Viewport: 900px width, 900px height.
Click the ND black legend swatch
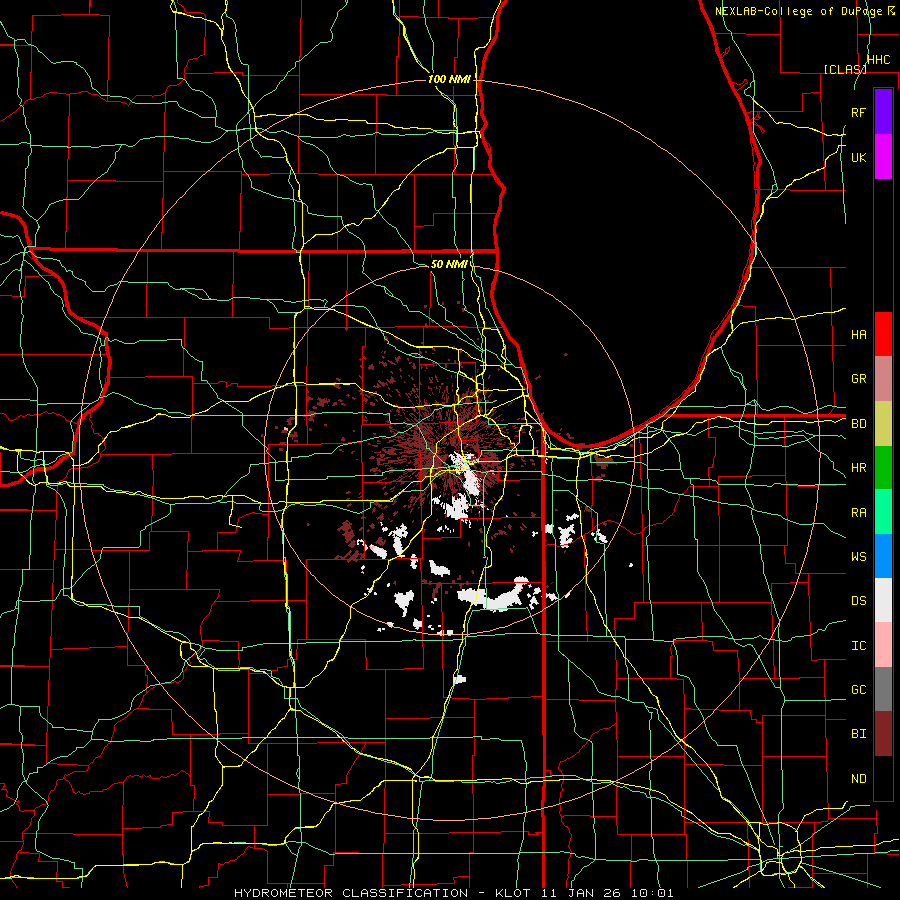click(x=883, y=778)
